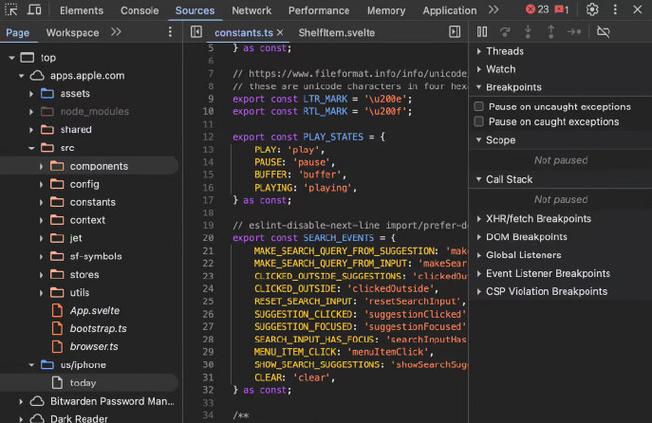The image size is (652, 423).
Task: Expand the Watch section
Action: click(479, 69)
